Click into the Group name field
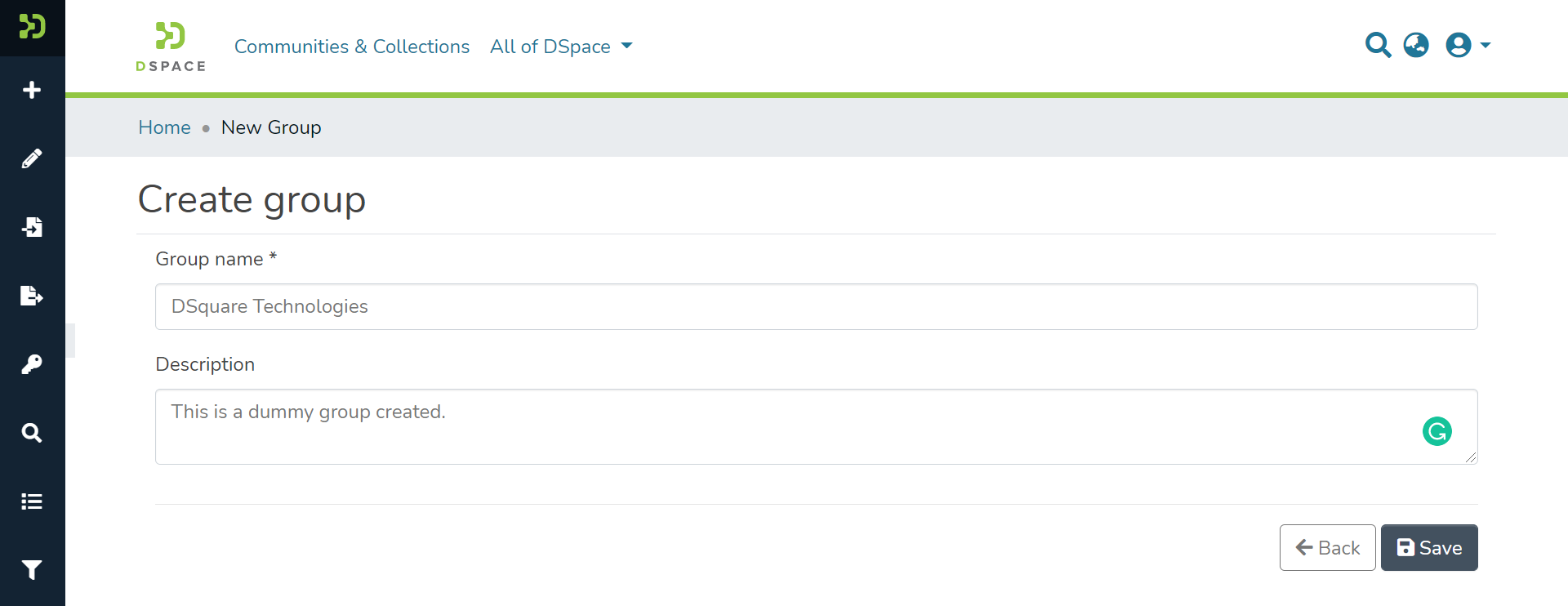Viewport: 1568px width, 606px height. (x=816, y=307)
